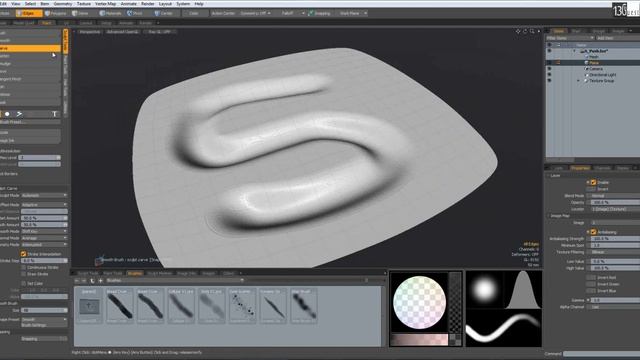Select the Items selection mode icon

click(x=75, y=13)
